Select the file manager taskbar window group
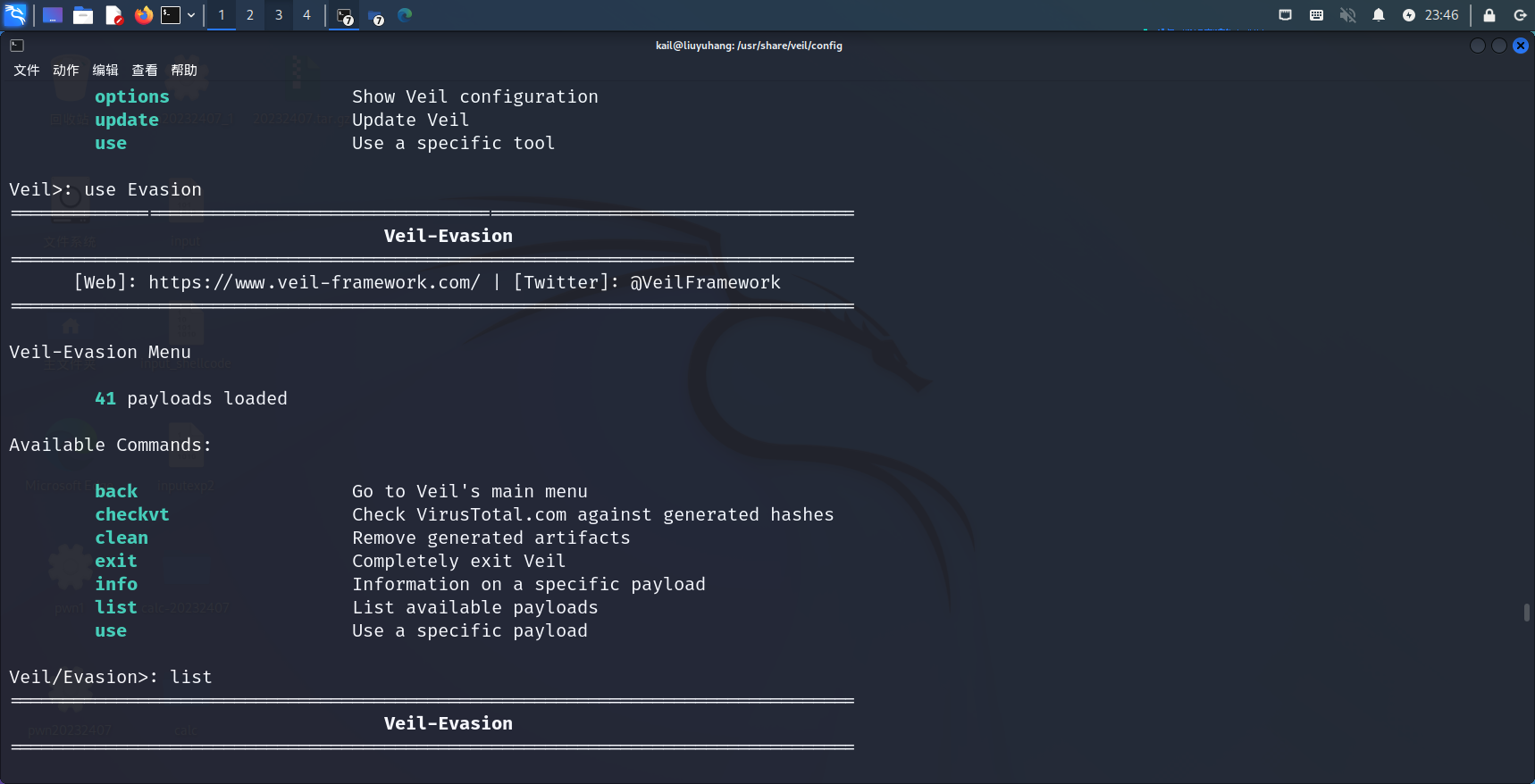The width and height of the screenshot is (1535, 784). click(x=376, y=16)
